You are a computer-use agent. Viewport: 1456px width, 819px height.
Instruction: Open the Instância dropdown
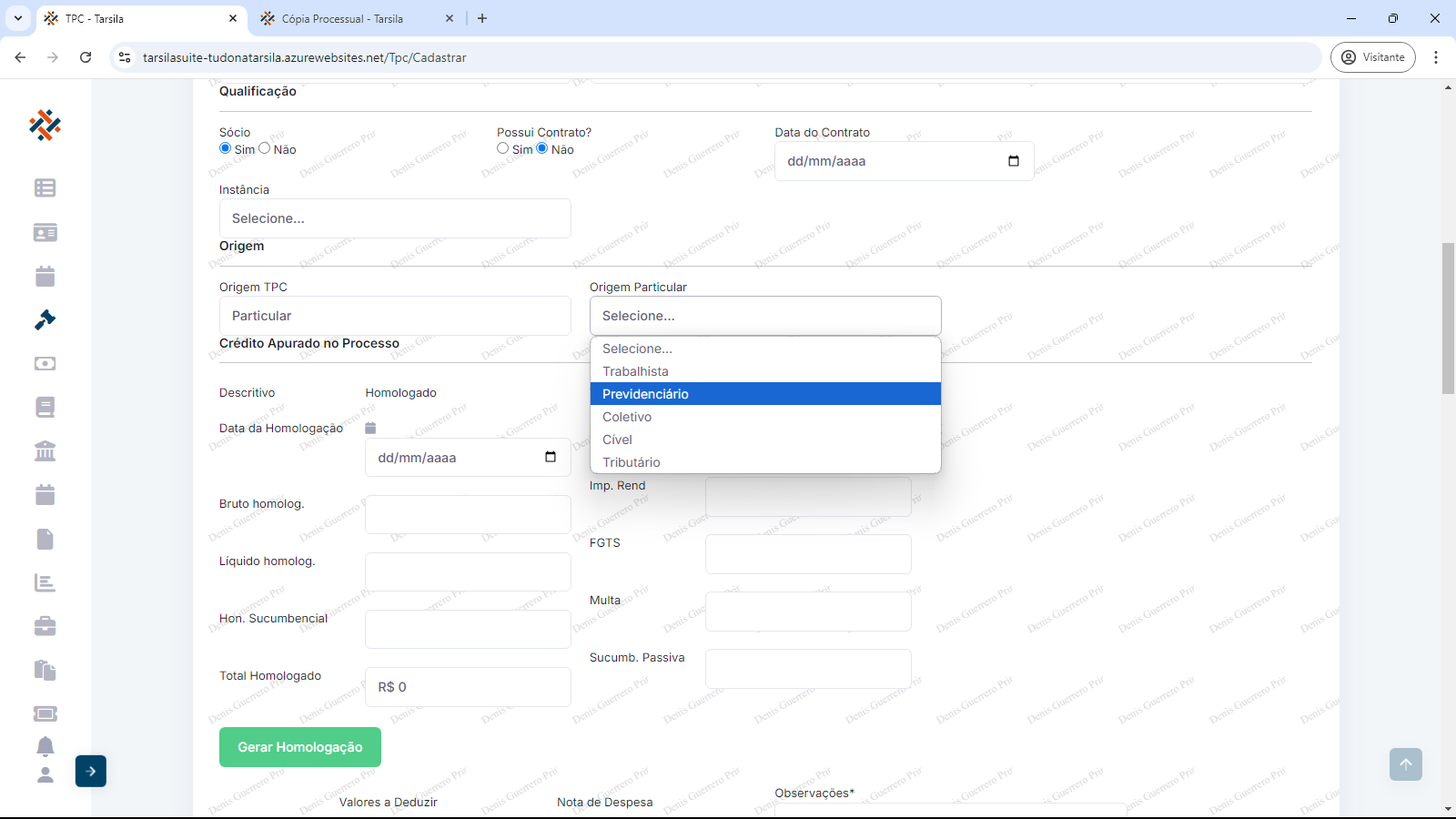click(395, 218)
